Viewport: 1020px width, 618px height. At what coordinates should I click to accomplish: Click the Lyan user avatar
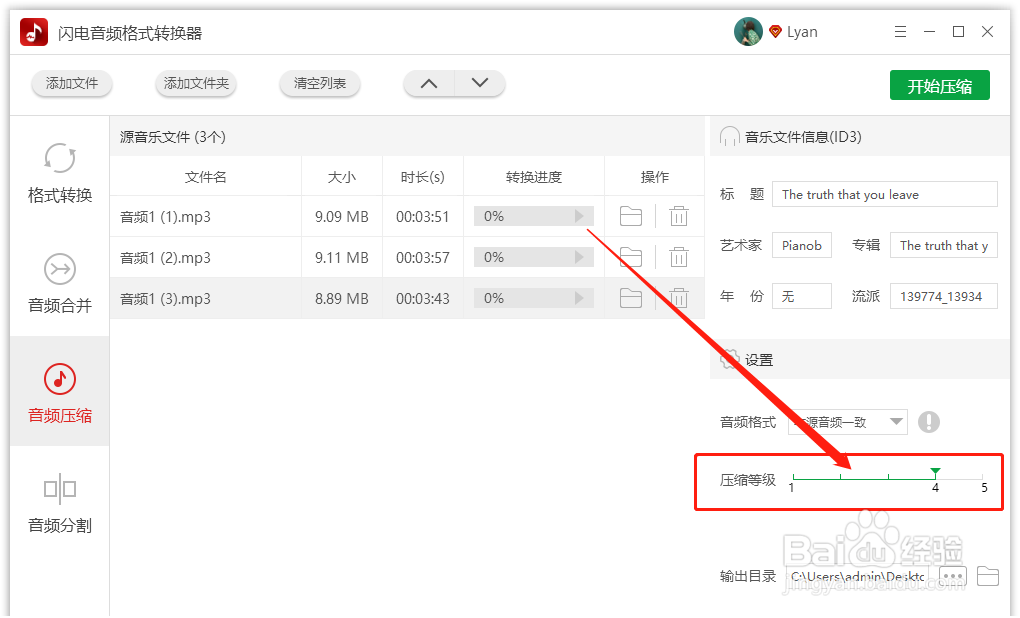pos(748,31)
